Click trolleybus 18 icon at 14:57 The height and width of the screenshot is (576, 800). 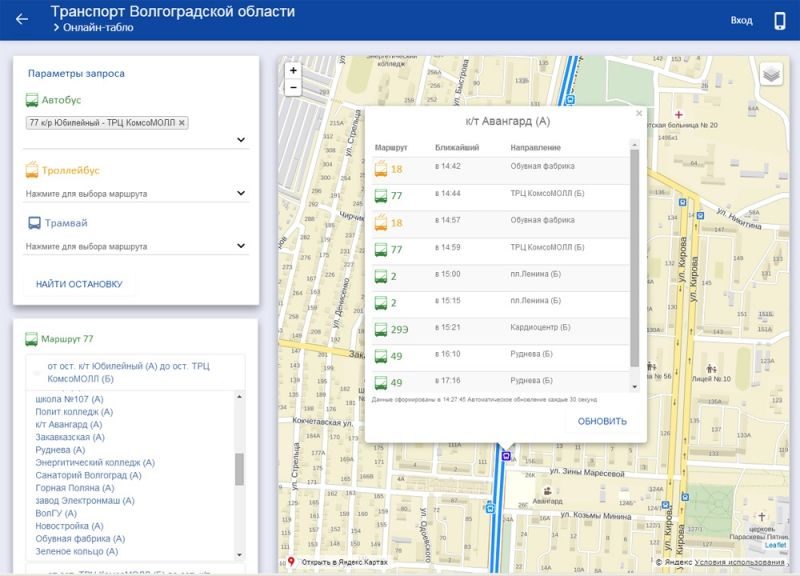pos(381,222)
